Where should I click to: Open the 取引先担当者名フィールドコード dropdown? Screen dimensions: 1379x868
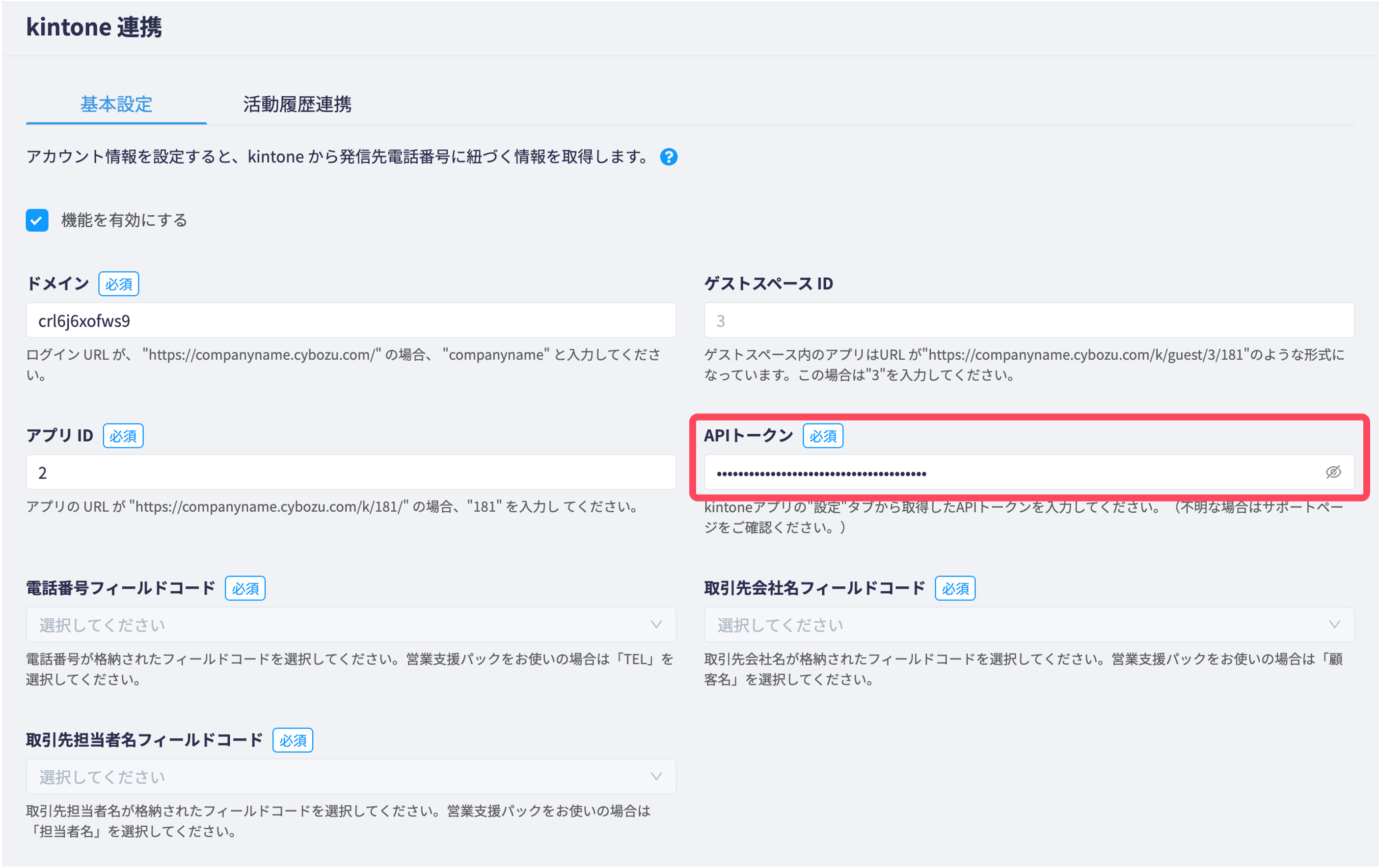351,777
